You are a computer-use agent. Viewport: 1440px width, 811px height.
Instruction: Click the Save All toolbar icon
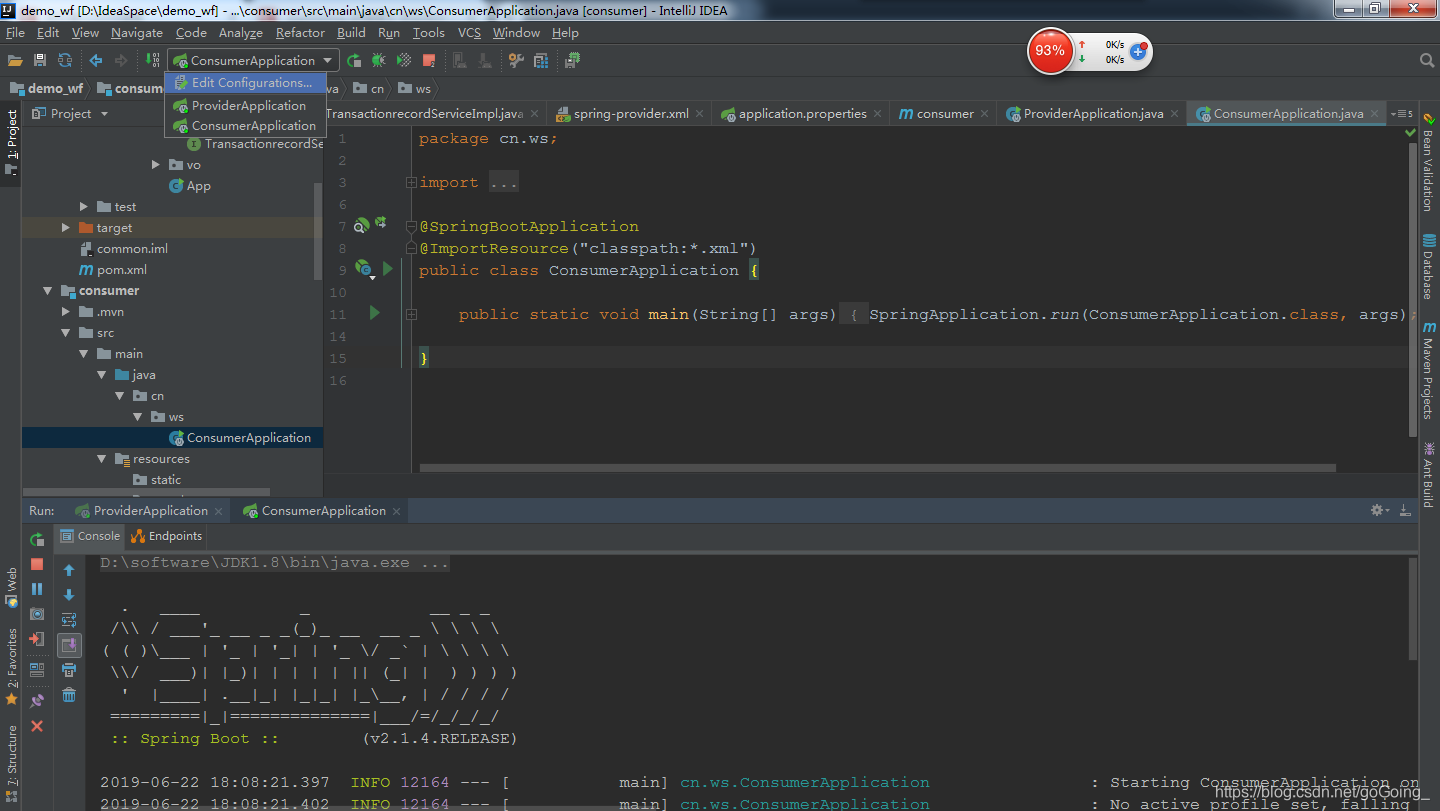pos(40,61)
